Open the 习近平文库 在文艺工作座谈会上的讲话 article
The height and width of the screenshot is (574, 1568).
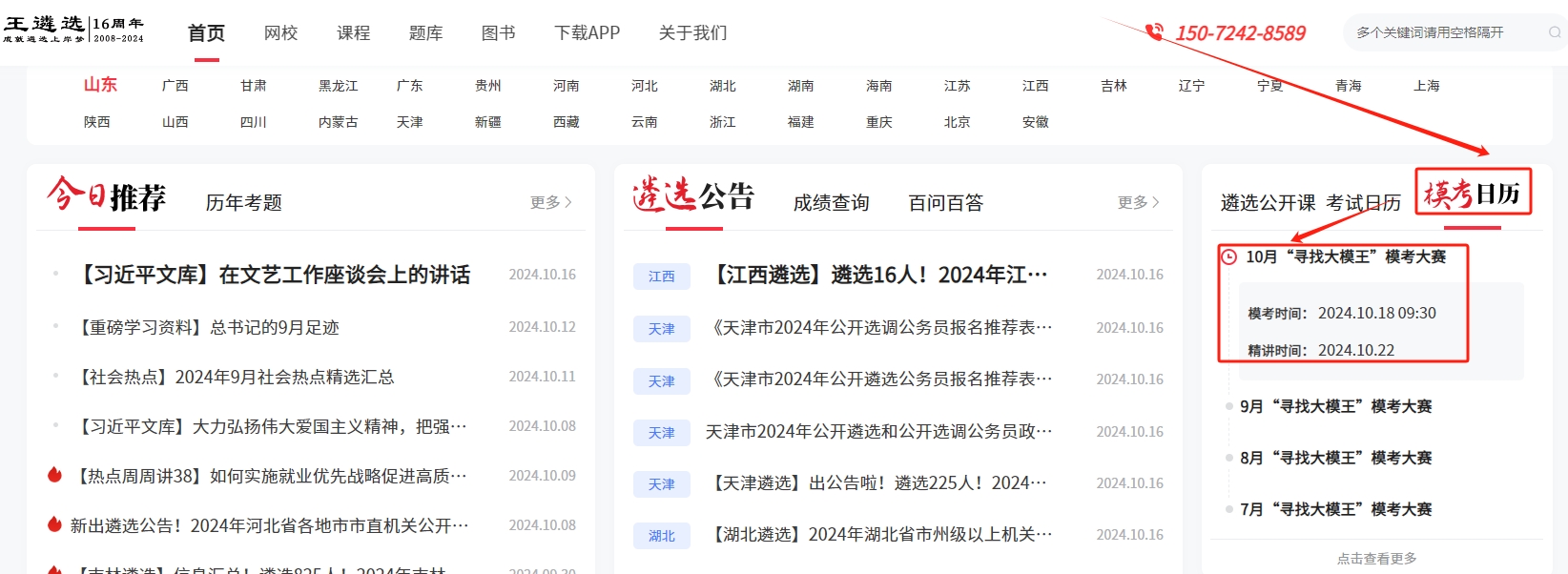pyautogui.click(x=273, y=275)
